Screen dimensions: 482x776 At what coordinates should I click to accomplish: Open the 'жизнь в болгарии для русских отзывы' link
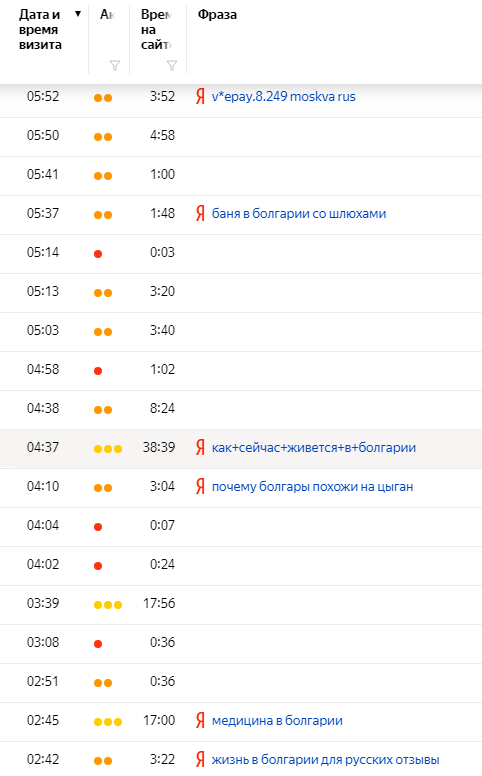[x=326, y=760]
